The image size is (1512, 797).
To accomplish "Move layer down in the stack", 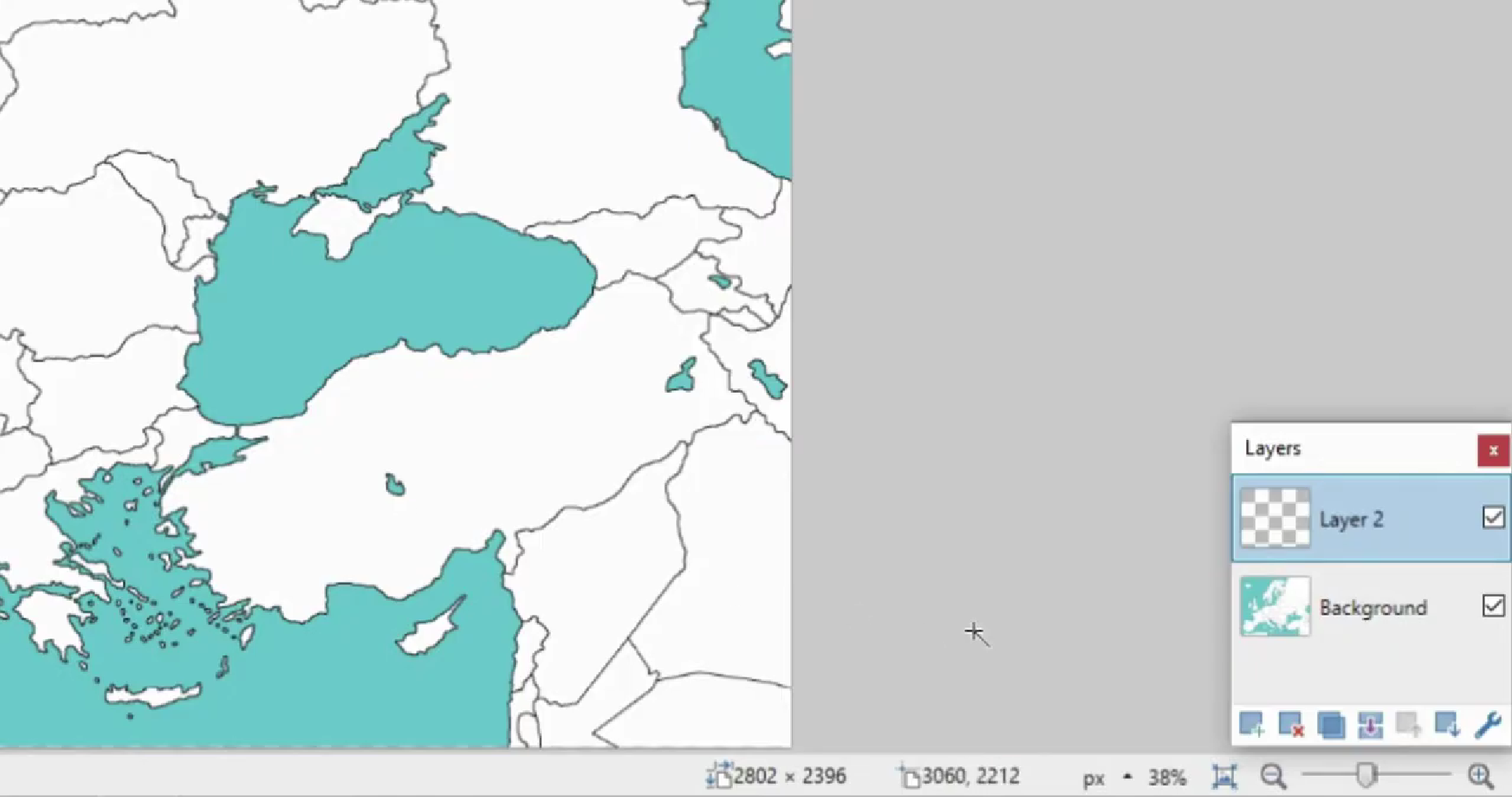I will coord(1447,724).
